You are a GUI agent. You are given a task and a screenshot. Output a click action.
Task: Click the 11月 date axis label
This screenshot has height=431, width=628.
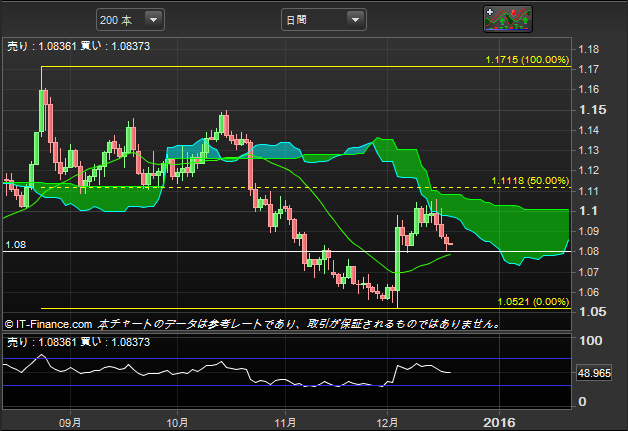pos(285,423)
